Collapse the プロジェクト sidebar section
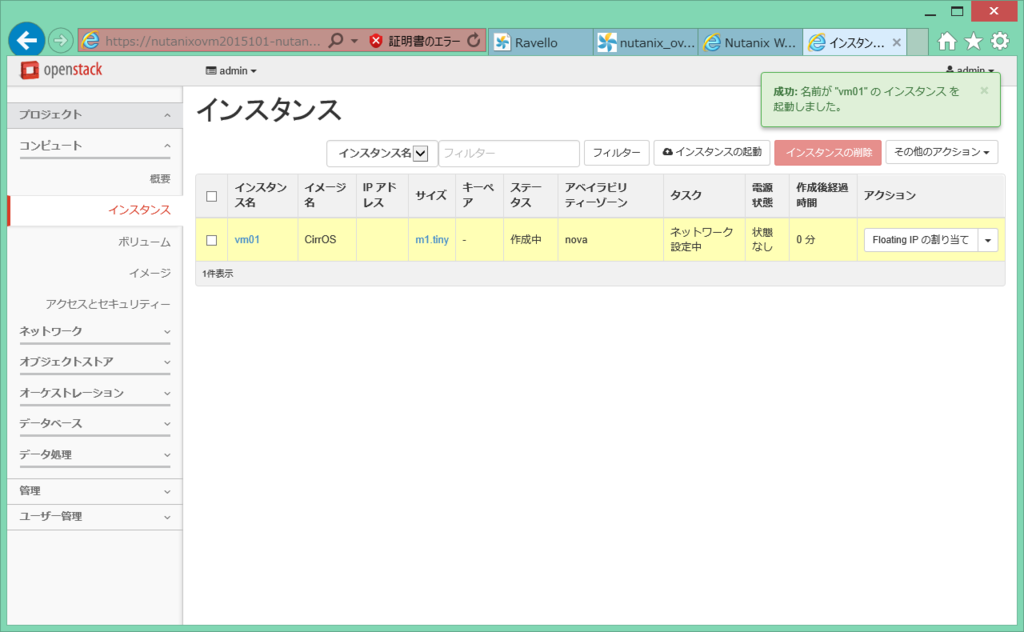Screen dimensions: 1024x632 pos(95,115)
